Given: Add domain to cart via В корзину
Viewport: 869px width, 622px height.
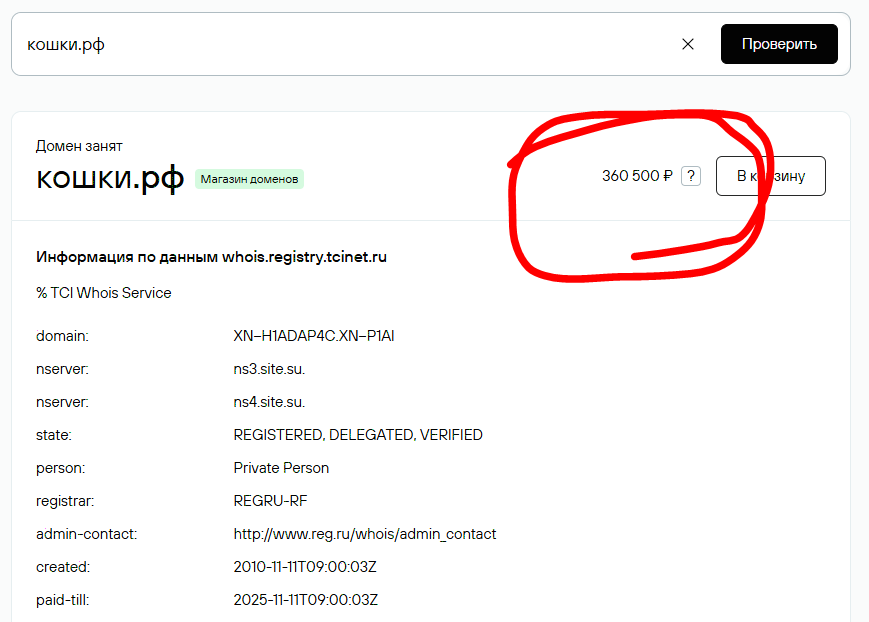Looking at the screenshot, I should pos(770,176).
